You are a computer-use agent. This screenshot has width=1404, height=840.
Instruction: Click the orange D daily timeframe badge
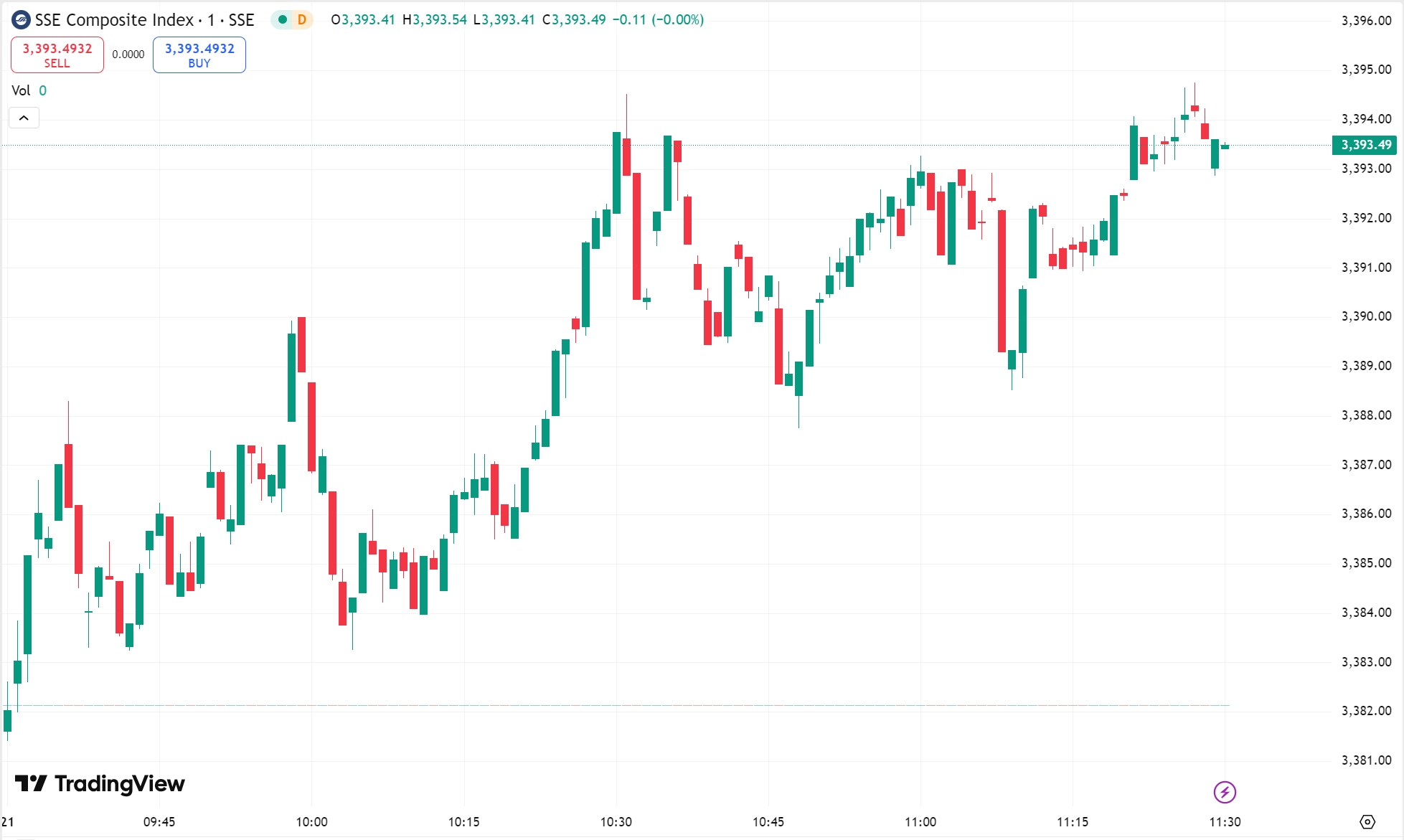click(x=301, y=21)
